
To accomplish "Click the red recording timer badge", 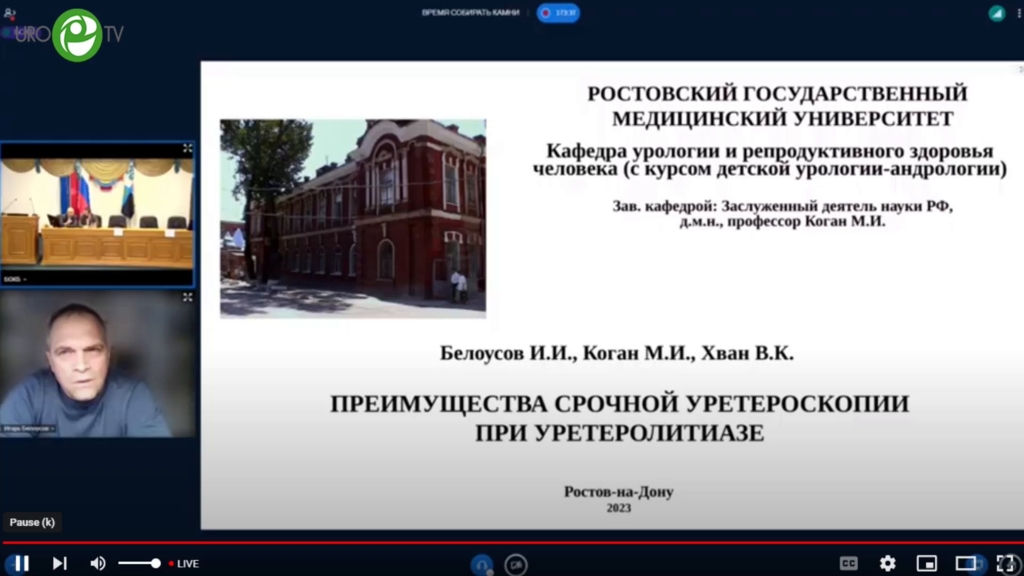I will point(558,13).
